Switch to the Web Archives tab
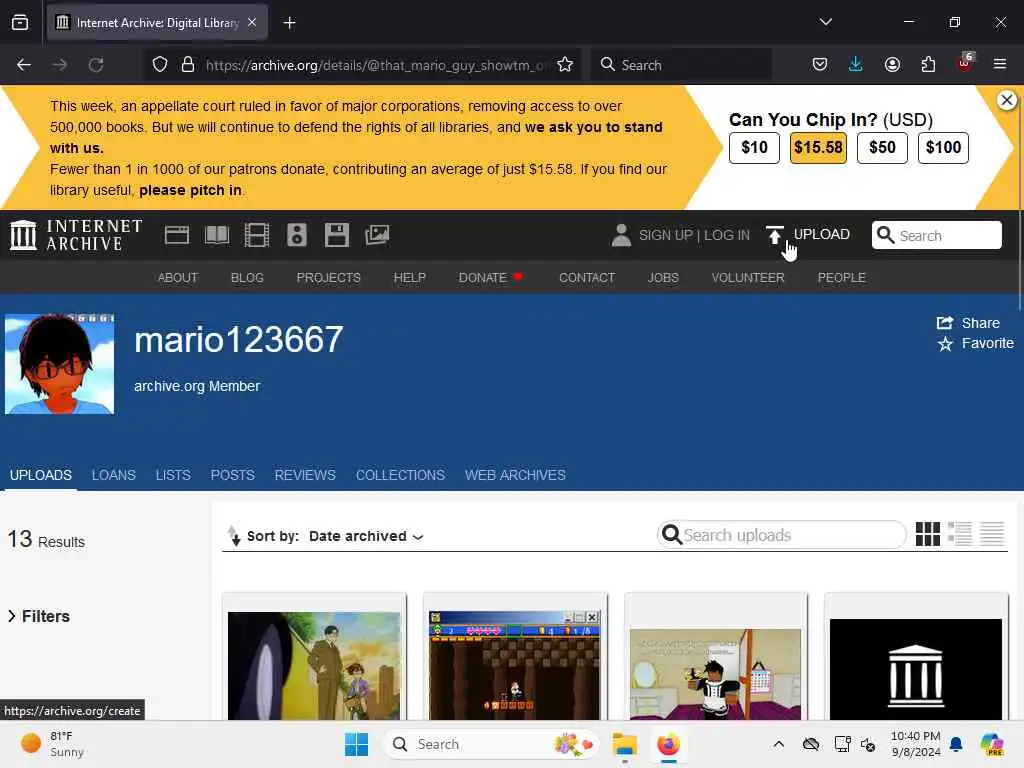1024x768 pixels. [x=515, y=475]
